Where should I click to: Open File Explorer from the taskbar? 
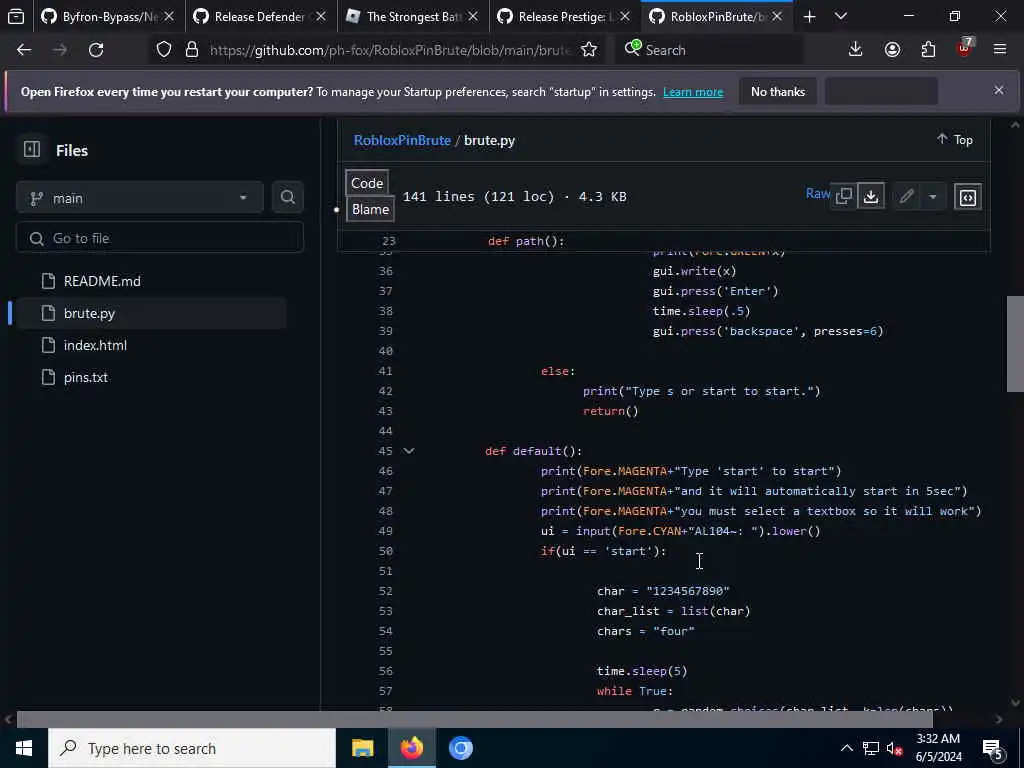coord(362,748)
